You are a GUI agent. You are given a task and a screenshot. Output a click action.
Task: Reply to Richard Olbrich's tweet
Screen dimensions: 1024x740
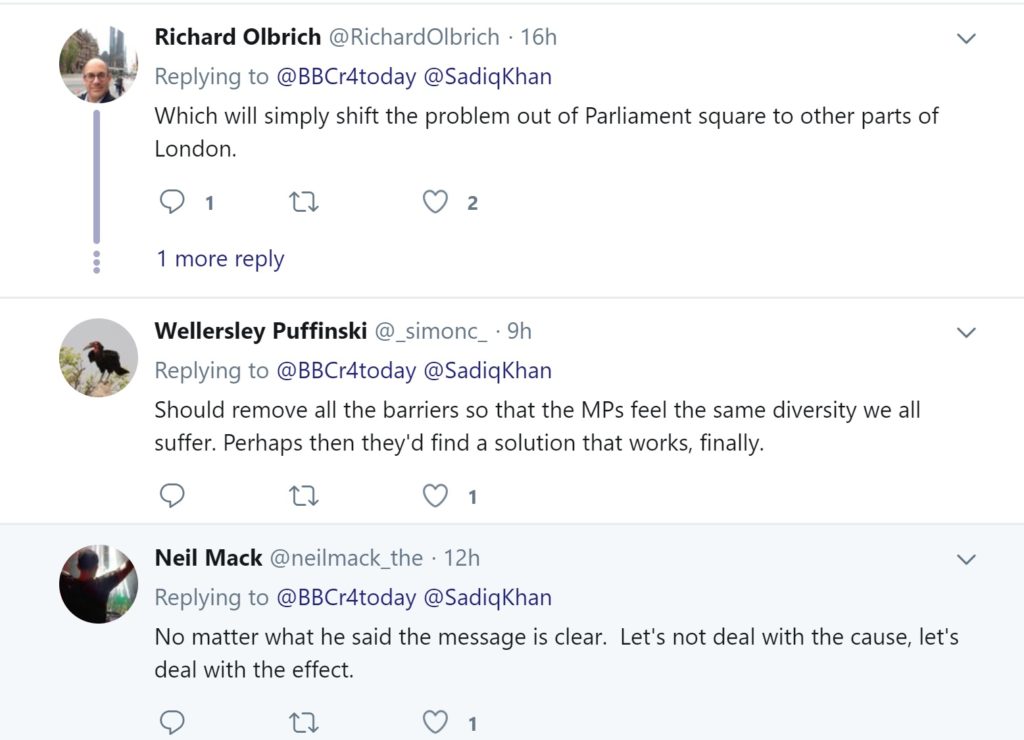tap(173, 203)
